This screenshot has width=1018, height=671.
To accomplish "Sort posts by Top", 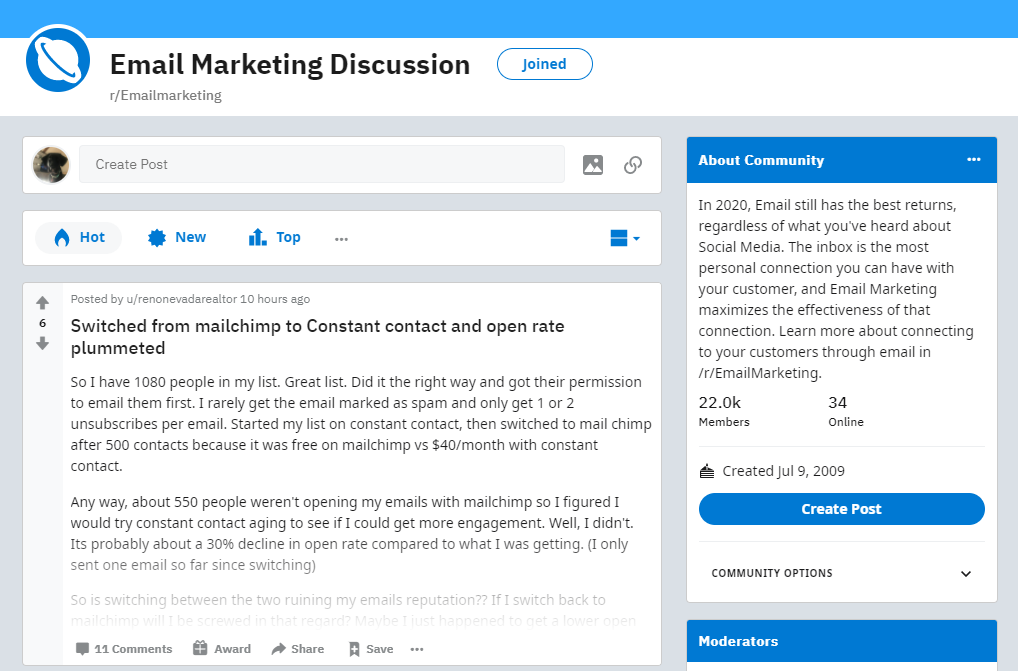I will [x=274, y=238].
